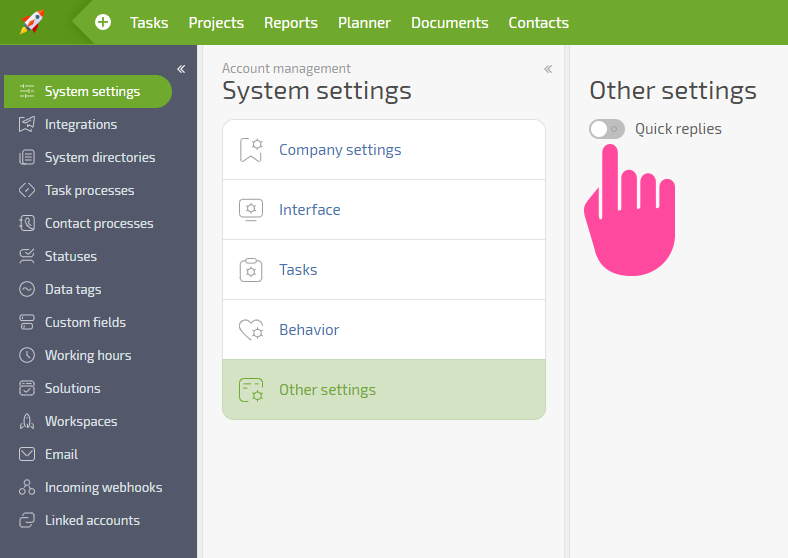Open Email label in sidebar
This screenshot has height=558, width=788.
click(x=61, y=454)
